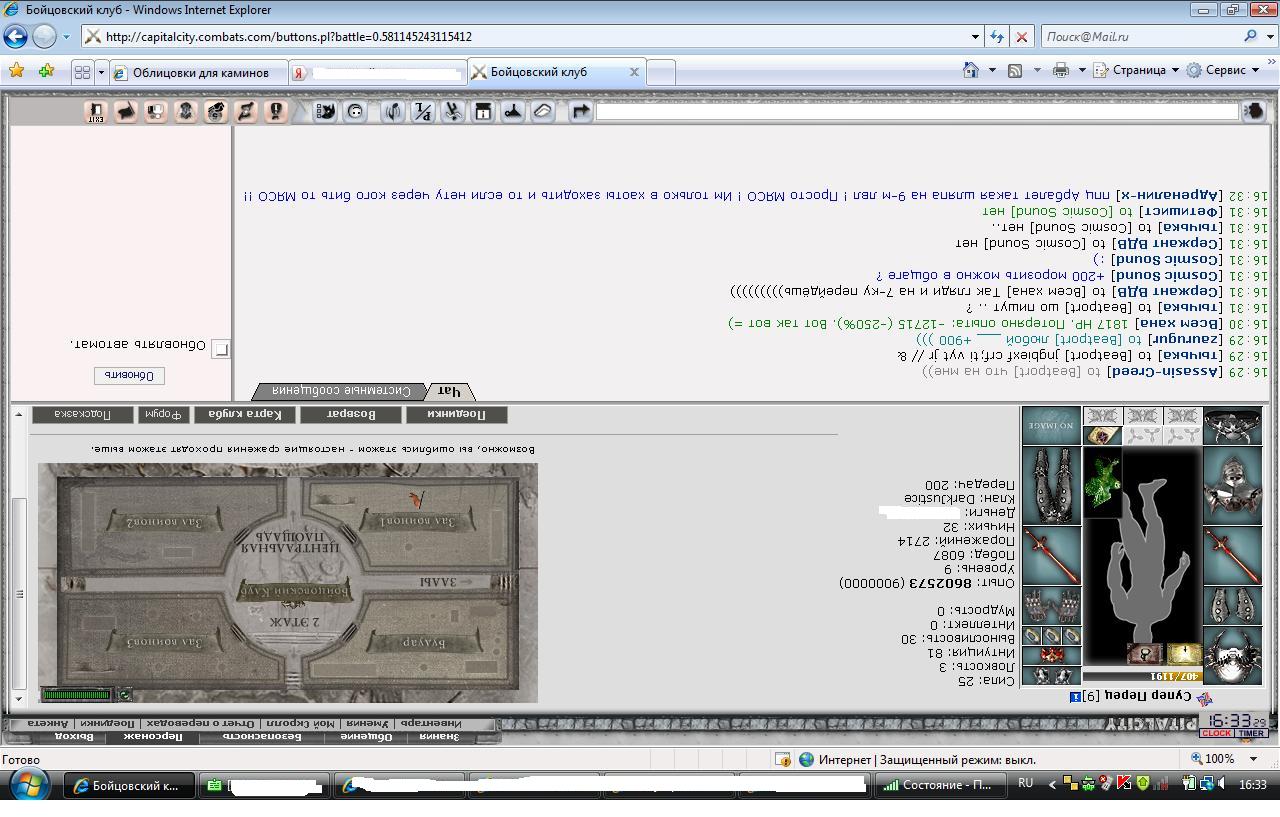Open the recent pages dropdown arrow
The image size is (1280, 817).
(x=66, y=36)
